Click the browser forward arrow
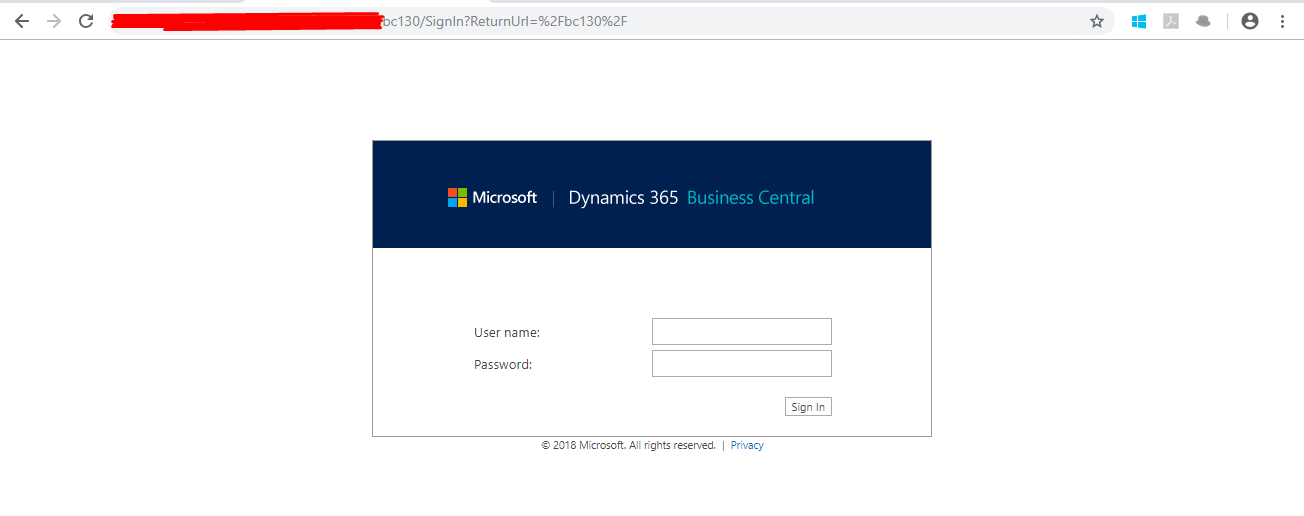The width and height of the screenshot is (1304, 516). click(x=54, y=21)
